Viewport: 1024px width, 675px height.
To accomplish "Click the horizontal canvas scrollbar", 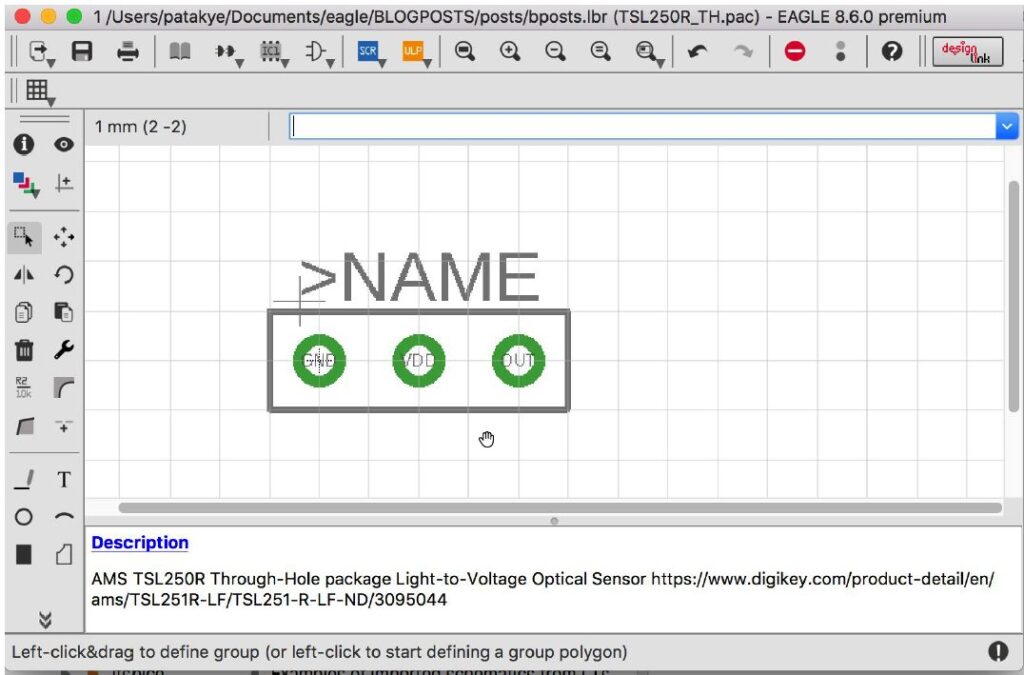I will (x=560, y=507).
